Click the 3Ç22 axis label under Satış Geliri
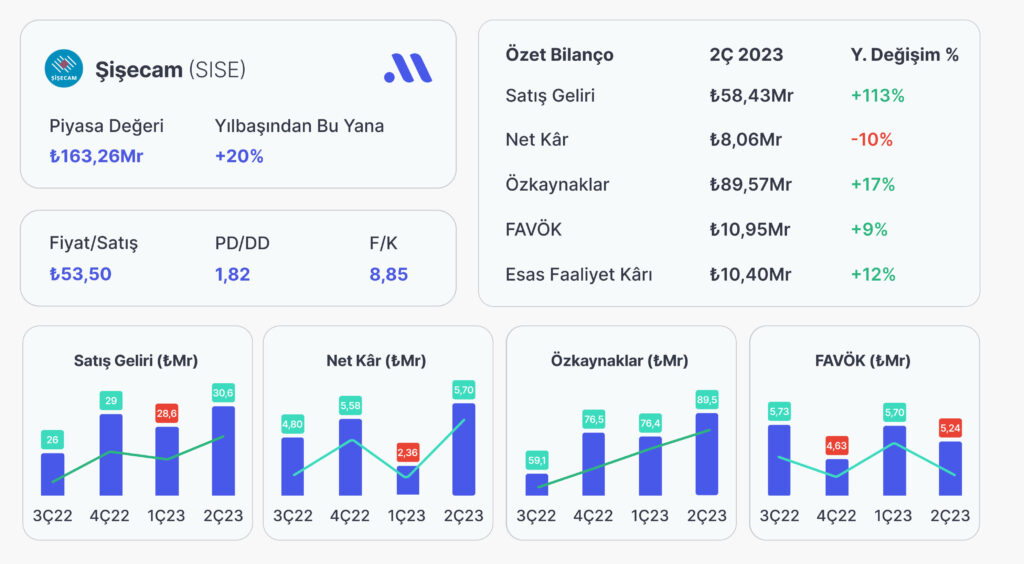 click(53, 516)
